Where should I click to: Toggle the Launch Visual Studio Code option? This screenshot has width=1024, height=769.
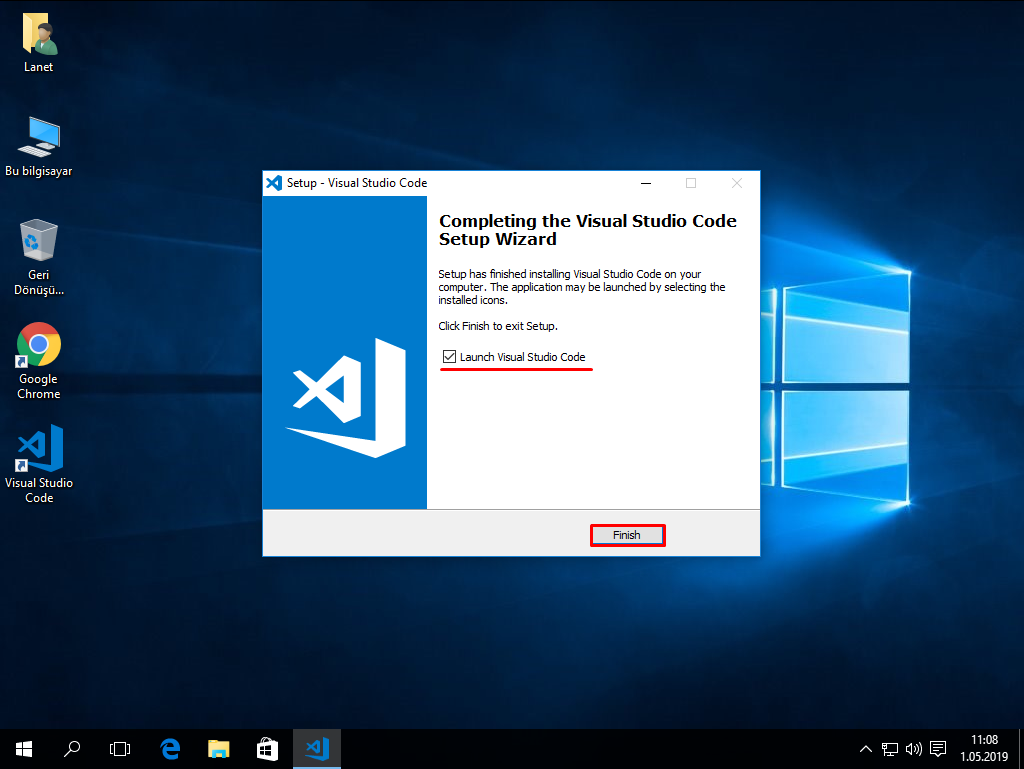449,357
